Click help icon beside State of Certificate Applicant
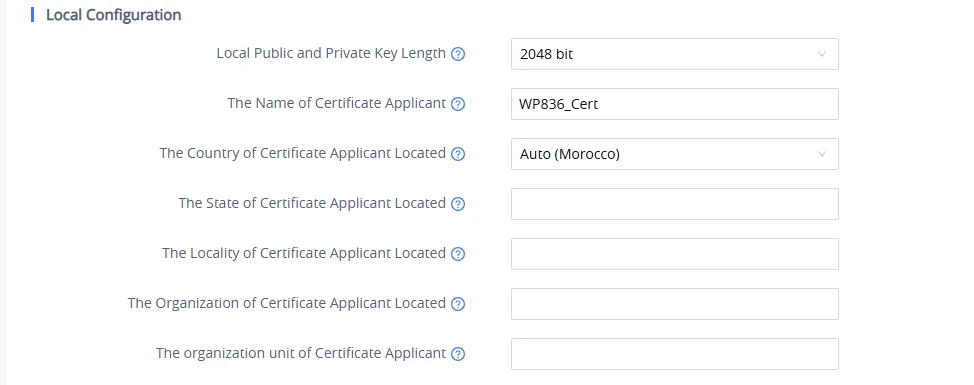The width and height of the screenshot is (974, 385). pyautogui.click(x=458, y=204)
